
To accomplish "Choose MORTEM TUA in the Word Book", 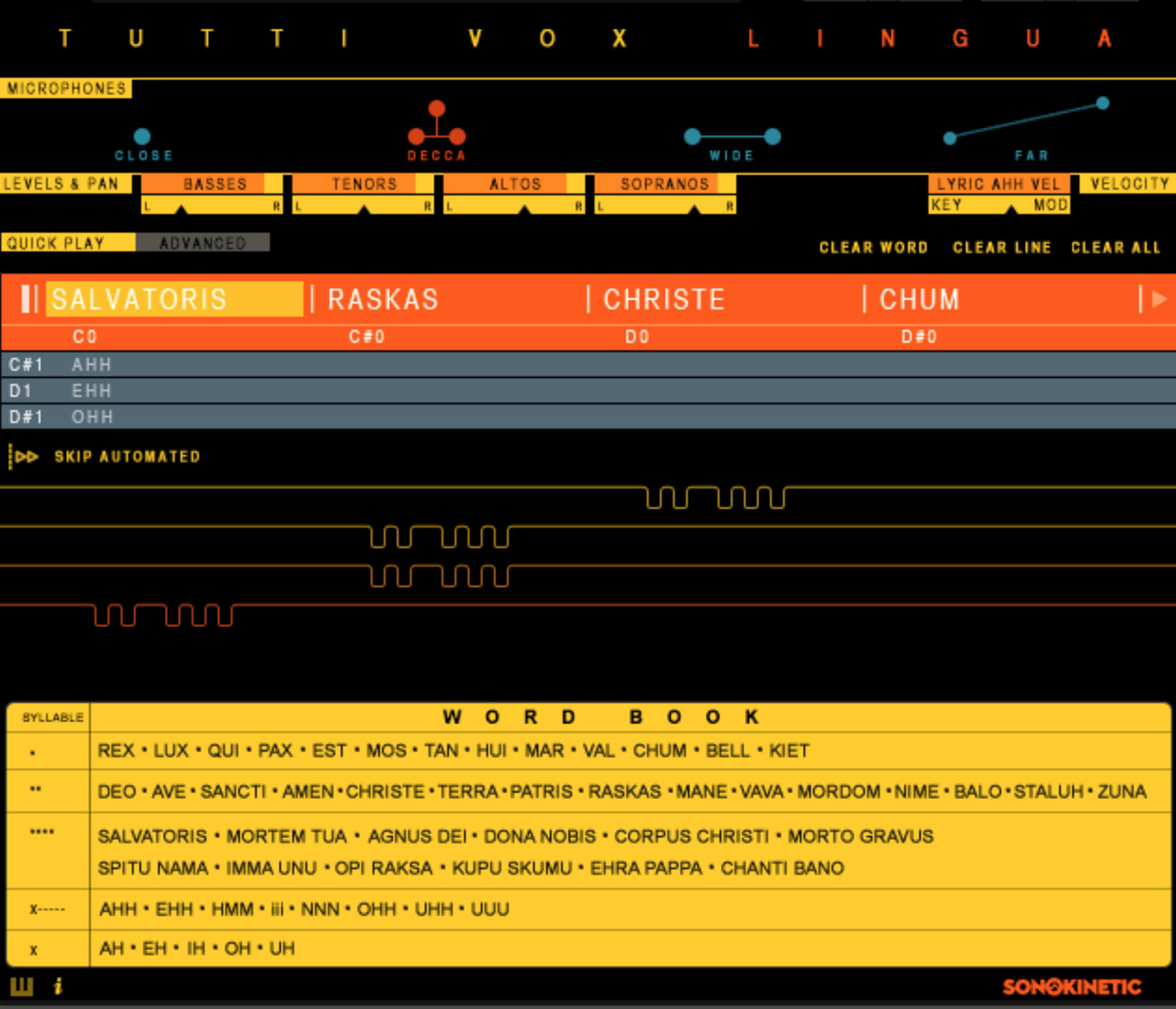I will coord(286,836).
